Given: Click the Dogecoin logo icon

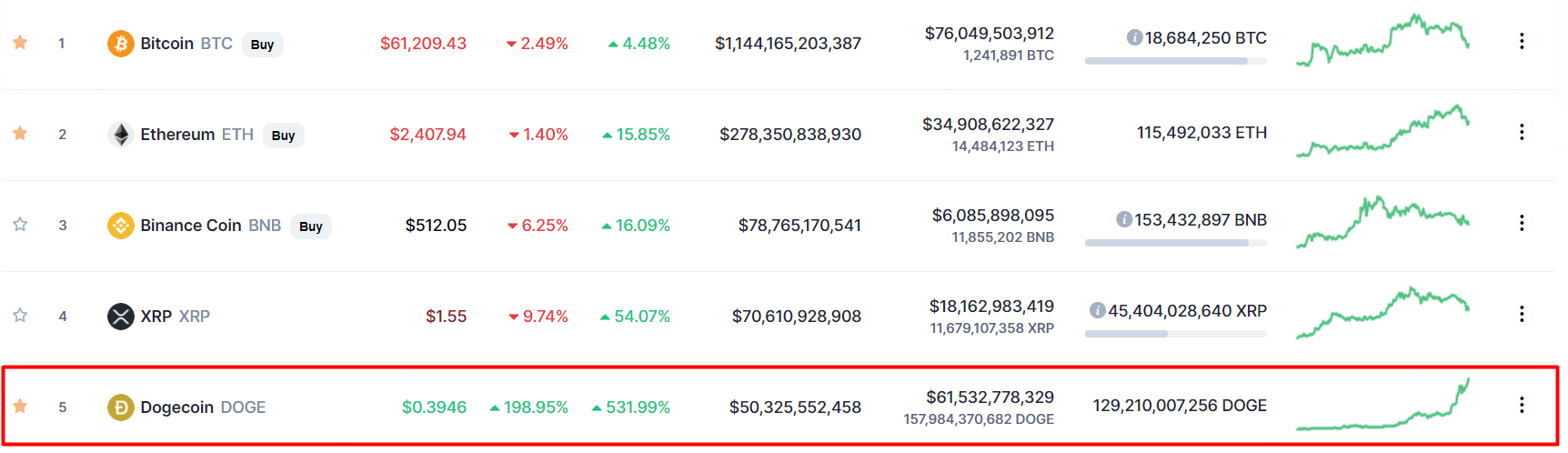Looking at the screenshot, I should (x=121, y=407).
